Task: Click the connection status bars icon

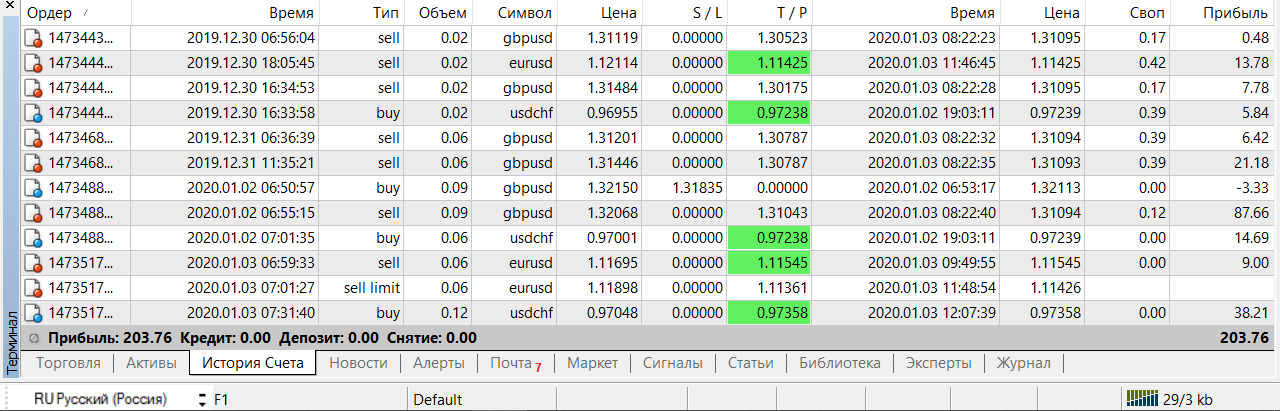Action: click(x=1143, y=398)
